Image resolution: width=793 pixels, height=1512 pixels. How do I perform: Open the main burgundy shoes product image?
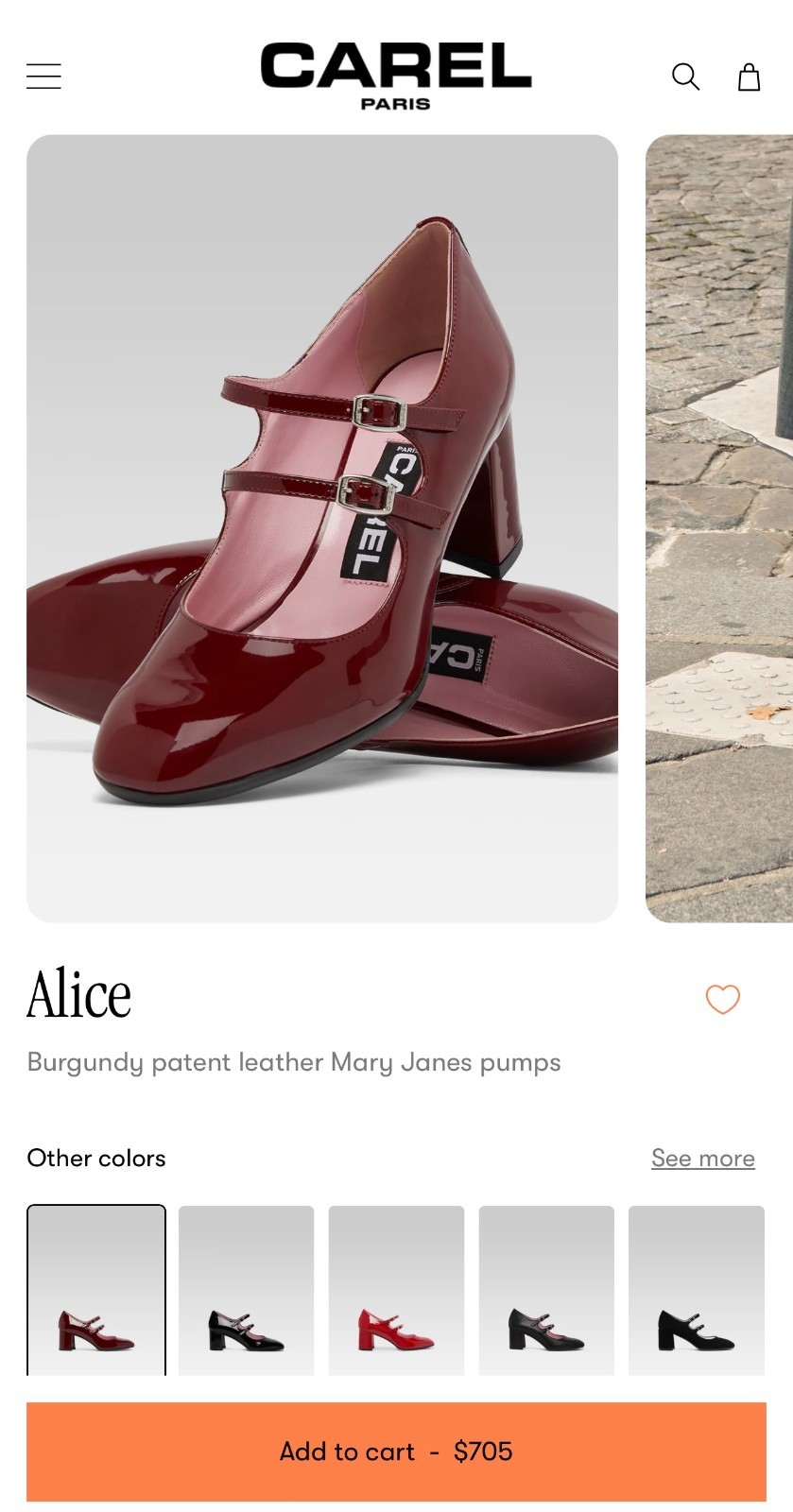point(322,528)
